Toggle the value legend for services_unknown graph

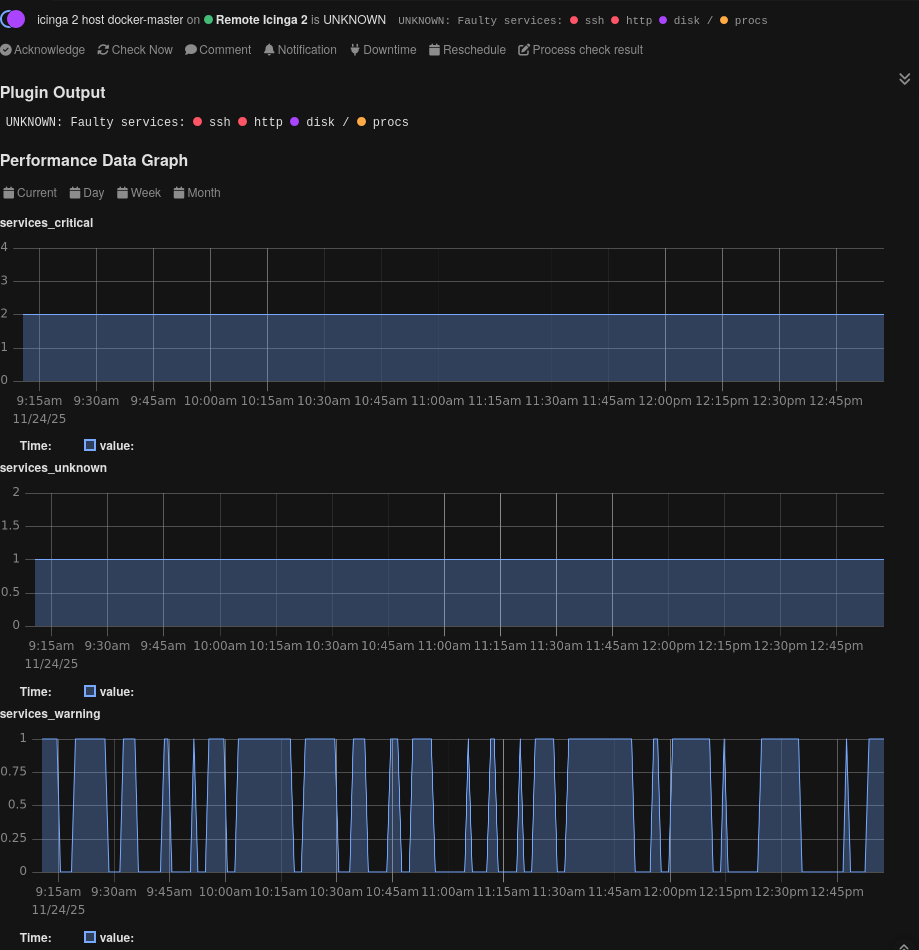click(x=89, y=691)
